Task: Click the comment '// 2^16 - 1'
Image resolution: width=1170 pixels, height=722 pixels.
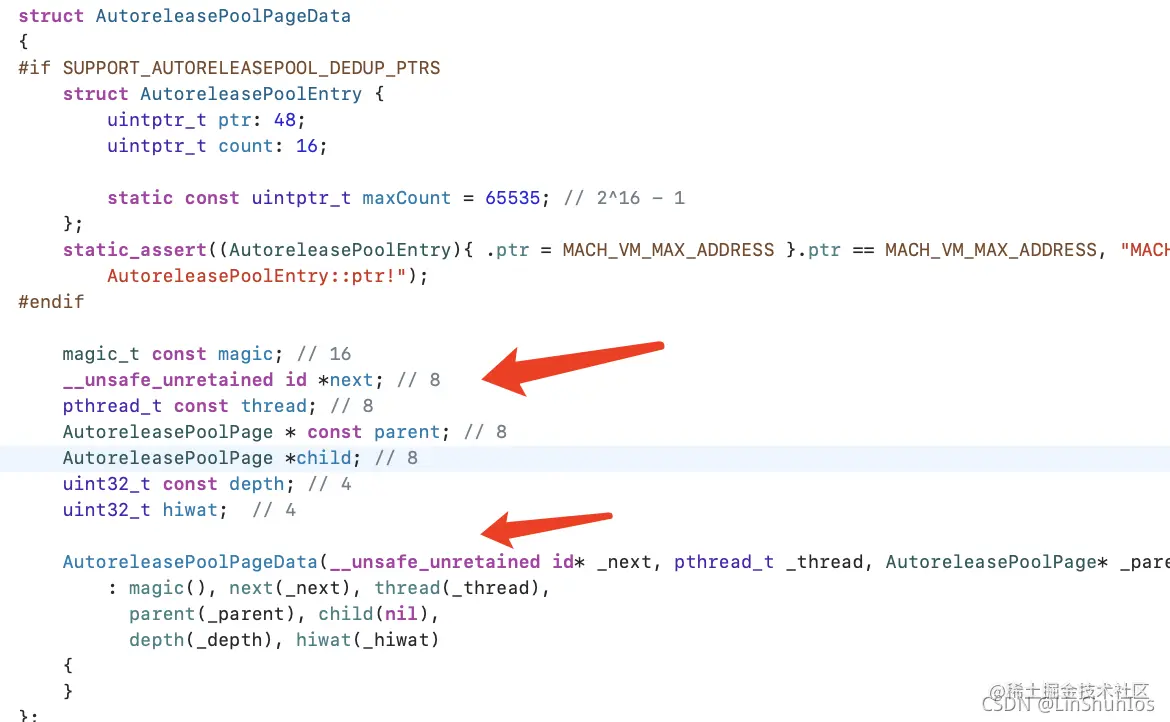Action: pos(625,198)
